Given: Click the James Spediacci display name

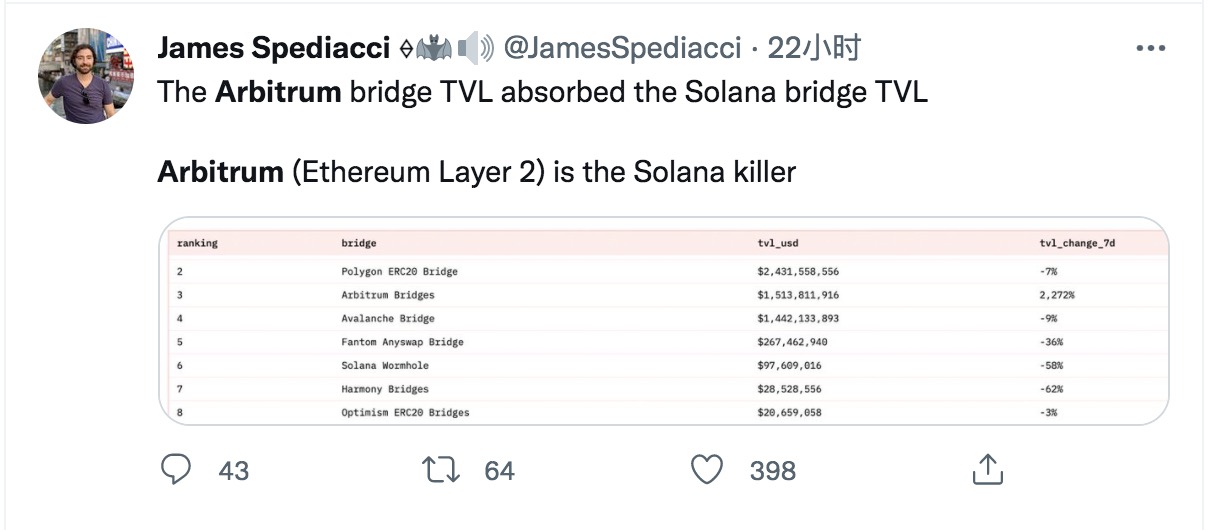Looking at the screenshot, I should (x=273, y=48).
